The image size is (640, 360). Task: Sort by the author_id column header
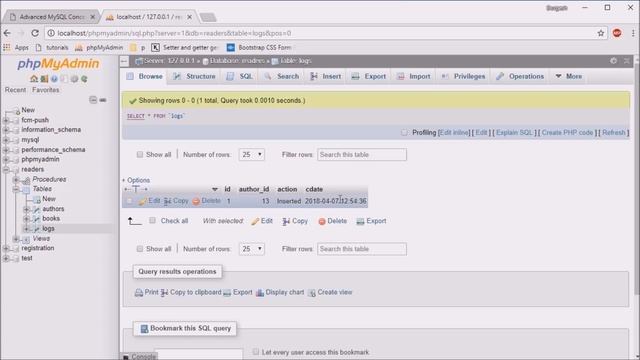[254, 189]
